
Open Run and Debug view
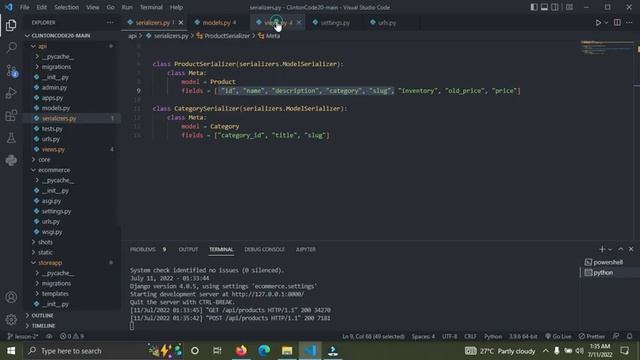(11, 93)
